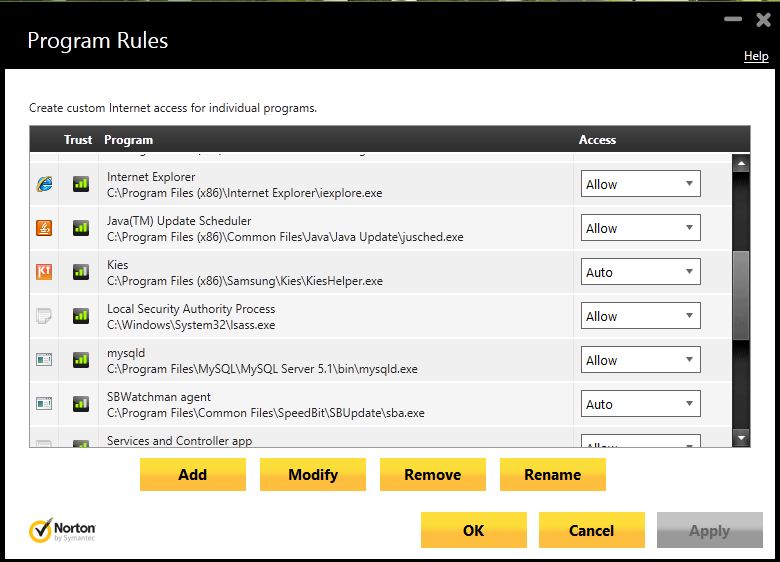780x562 pixels.
Task: Open Access dropdown for Kies
Action: click(x=641, y=272)
